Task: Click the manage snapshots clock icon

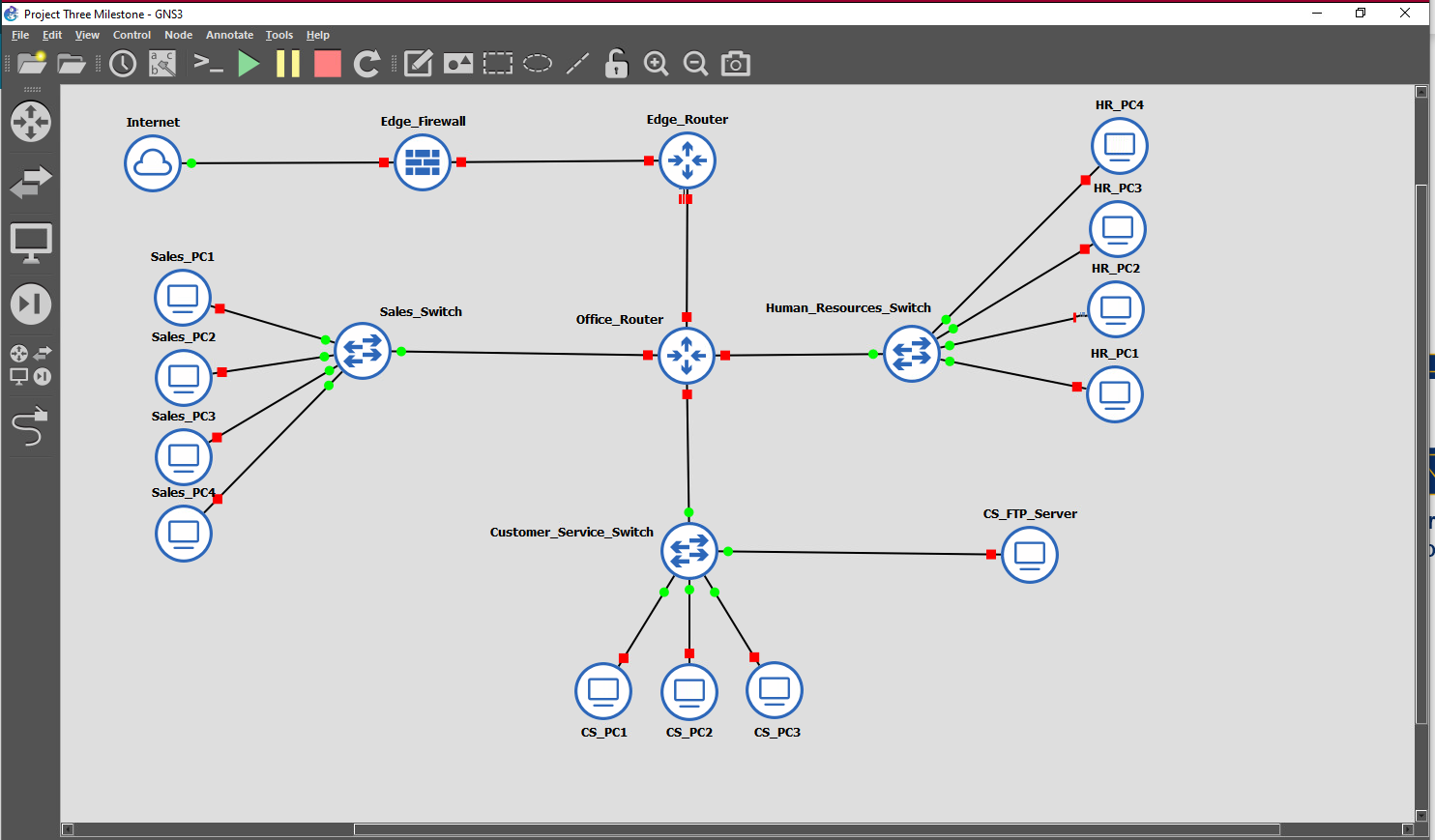Action: pyautogui.click(x=123, y=64)
